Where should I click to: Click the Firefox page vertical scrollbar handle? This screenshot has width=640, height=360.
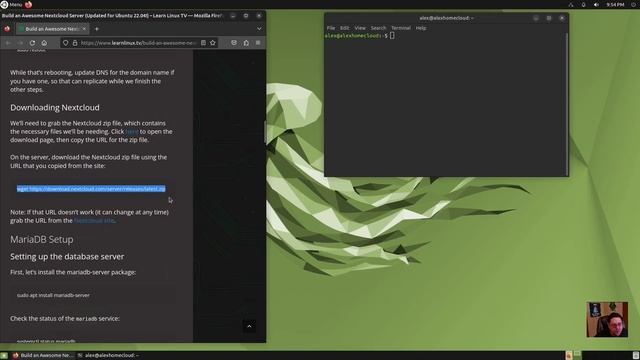[265, 133]
